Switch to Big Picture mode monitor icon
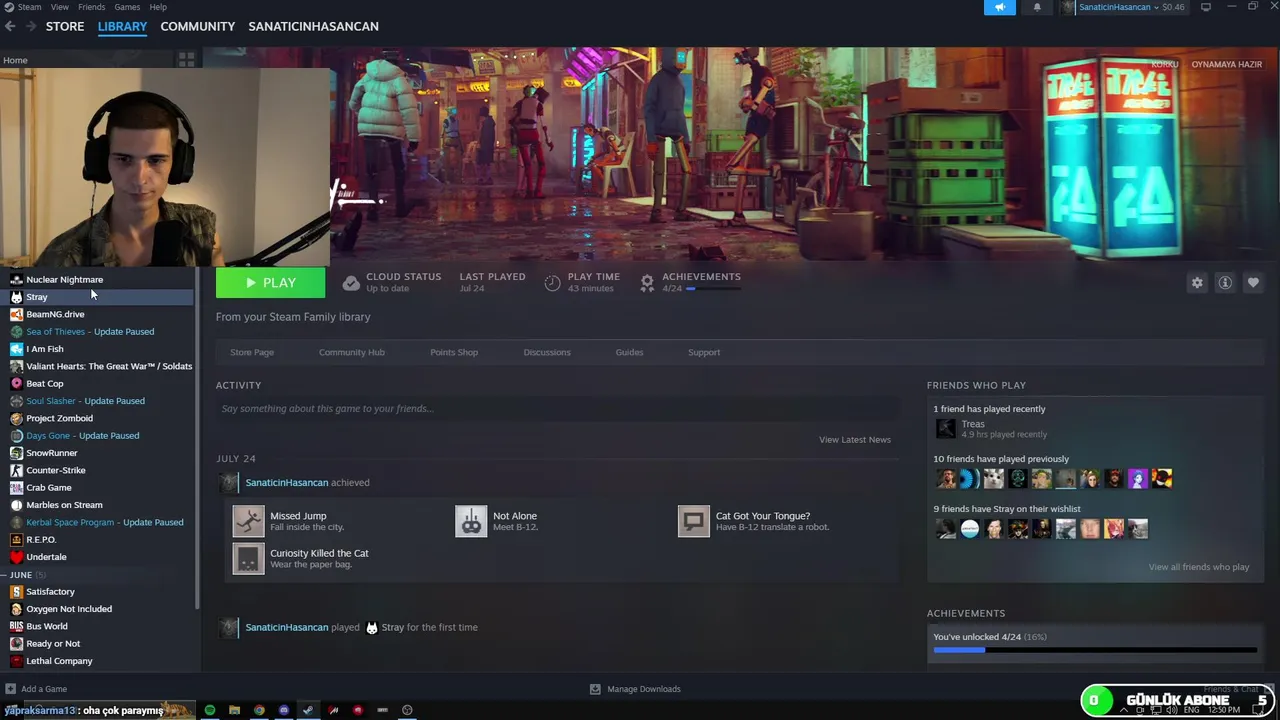Viewport: 1280px width, 720px height. (1206, 7)
